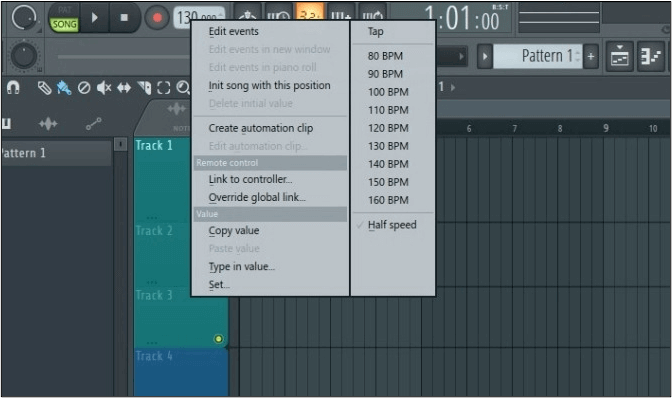Select Track 1 header
672x398 pixels.
pos(162,179)
